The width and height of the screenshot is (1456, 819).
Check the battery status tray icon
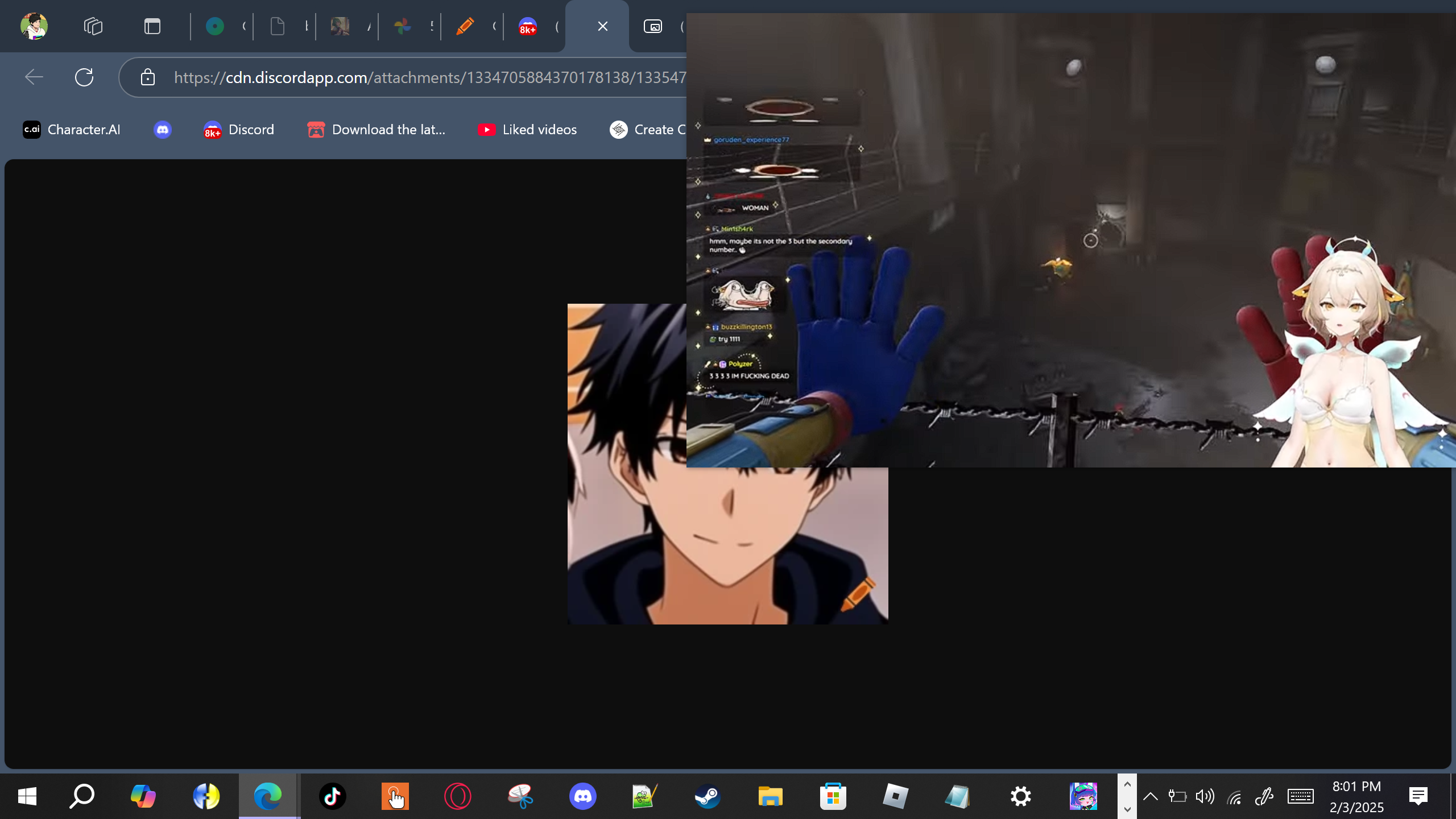pyautogui.click(x=1177, y=796)
